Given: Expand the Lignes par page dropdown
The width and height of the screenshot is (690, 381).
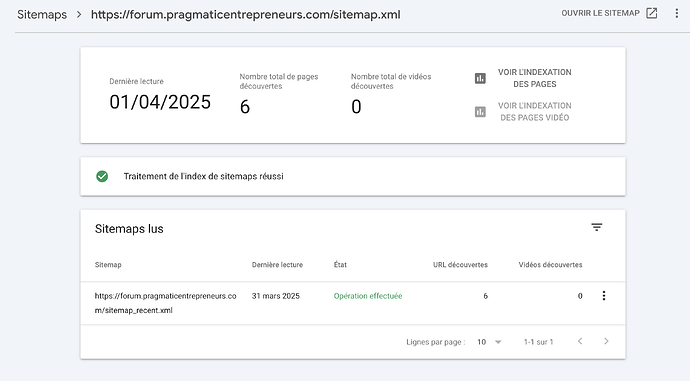Looking at the screenshot, I should point(489,342).
